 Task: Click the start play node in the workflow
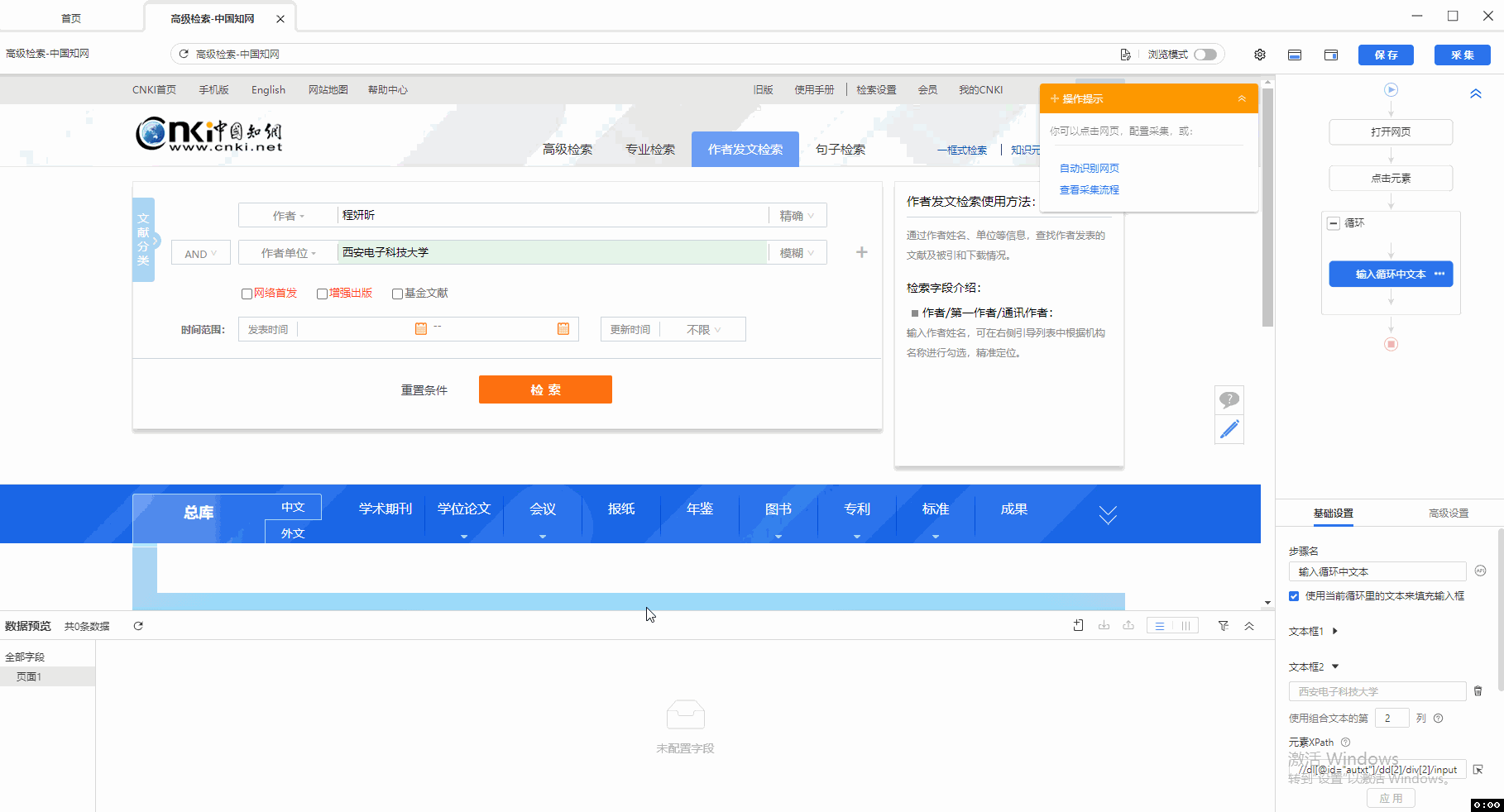click(1391, 89)
